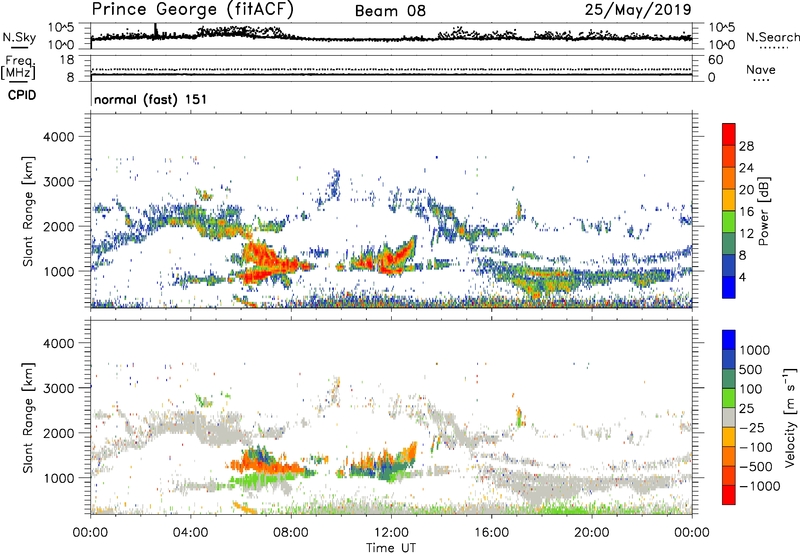Click the 'N.Sky' label
Screen dimensions: 800x554
click(x=19, y=37)
